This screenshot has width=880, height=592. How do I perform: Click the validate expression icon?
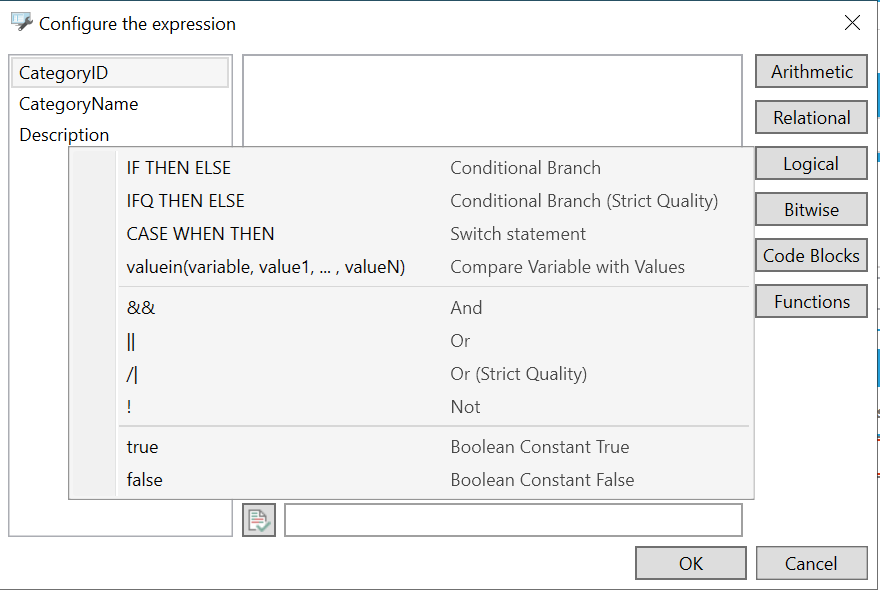258,520
